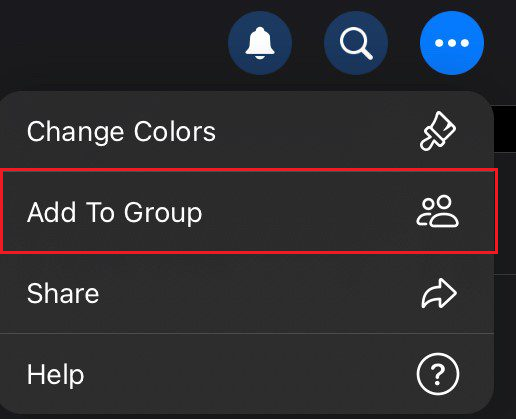Choose the Add To Group text label
The image size is (516, 419).
(x=115, y=212)
